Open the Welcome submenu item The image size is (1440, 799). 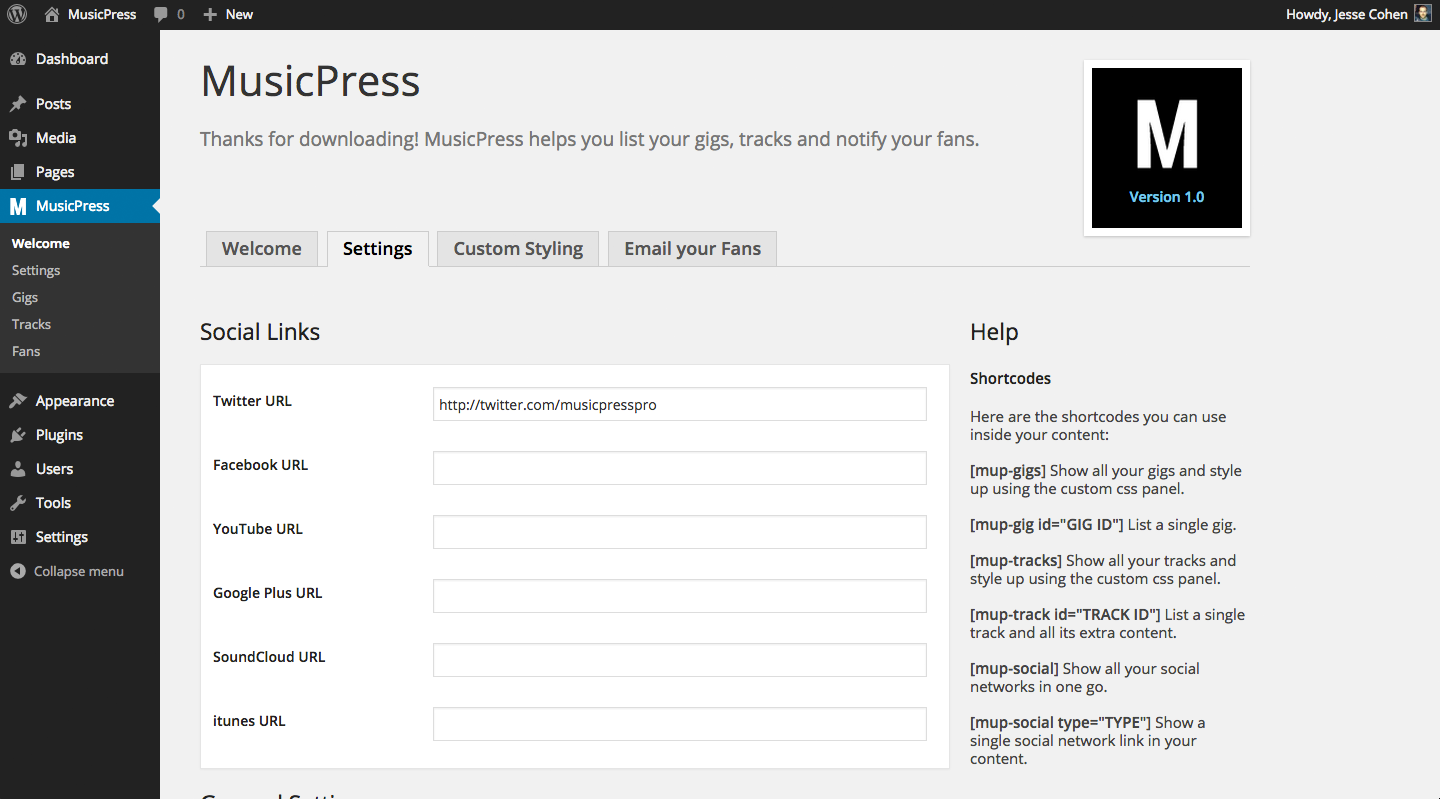(41, 243)
